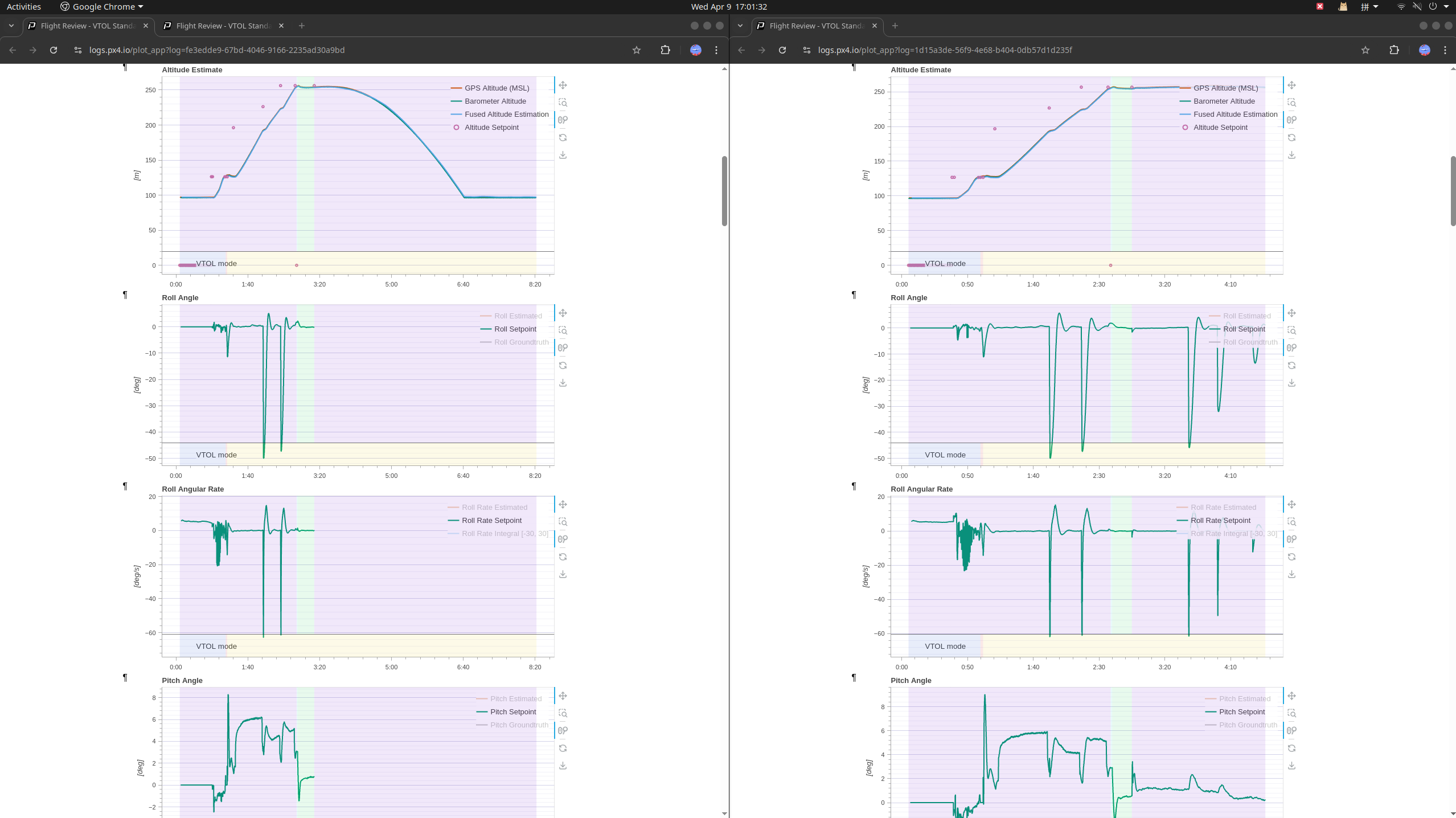The width and height of the screenshot is (1456, 818).
Task: Toggle Roll Setpoint in right Roll Angle legend
Action: point(1237,329)
